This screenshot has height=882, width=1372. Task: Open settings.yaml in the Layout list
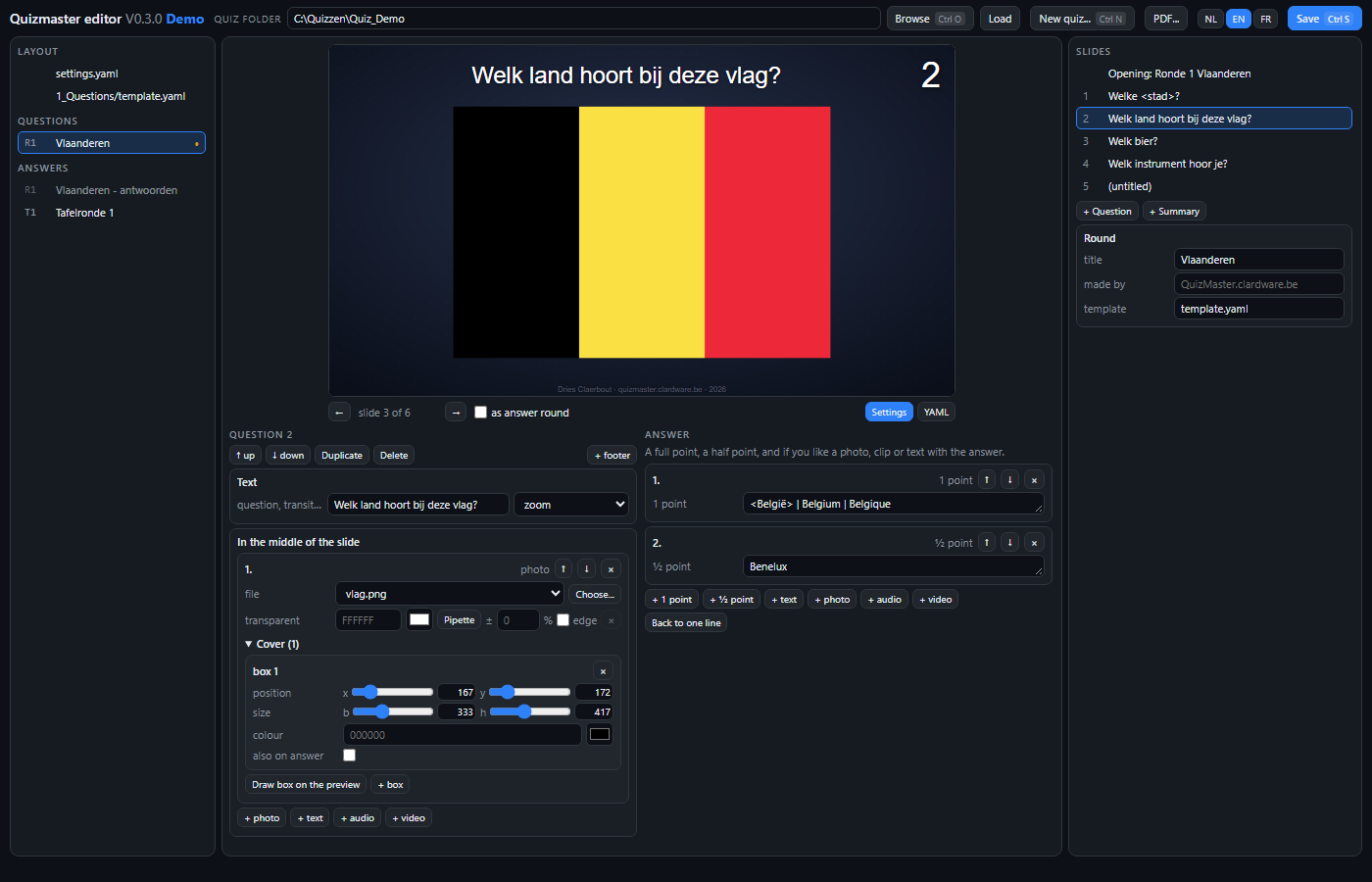(112, 73)
